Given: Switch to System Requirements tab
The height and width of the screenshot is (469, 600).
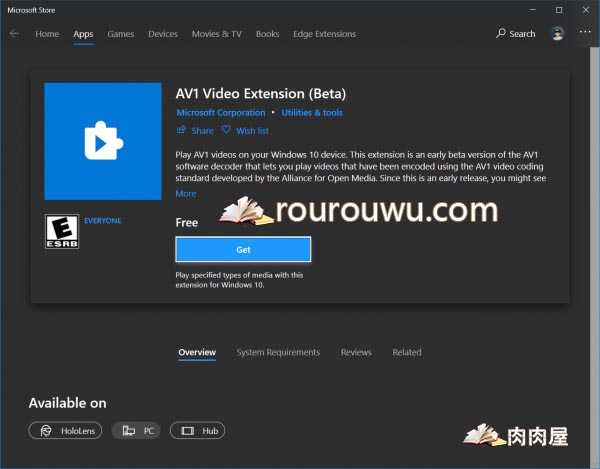Looking at the screenshot, I should [x=278, y=352].
